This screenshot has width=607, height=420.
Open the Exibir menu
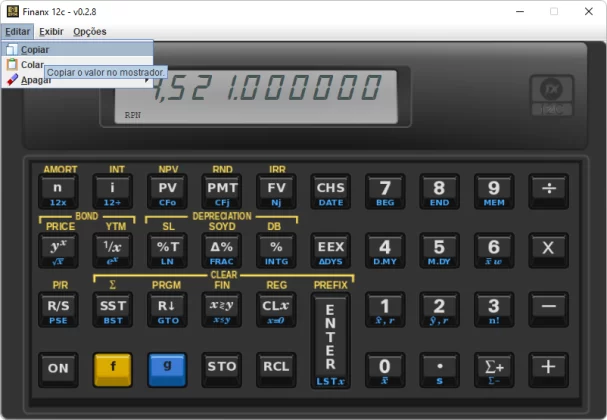[51, 31]
